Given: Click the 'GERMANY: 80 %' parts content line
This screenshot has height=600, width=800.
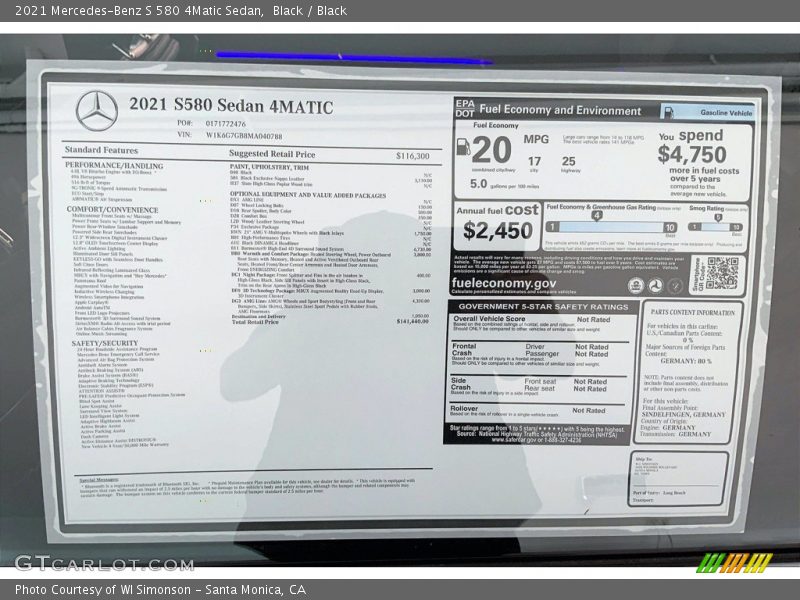Looking at the screenshot, I should (686, 361).
